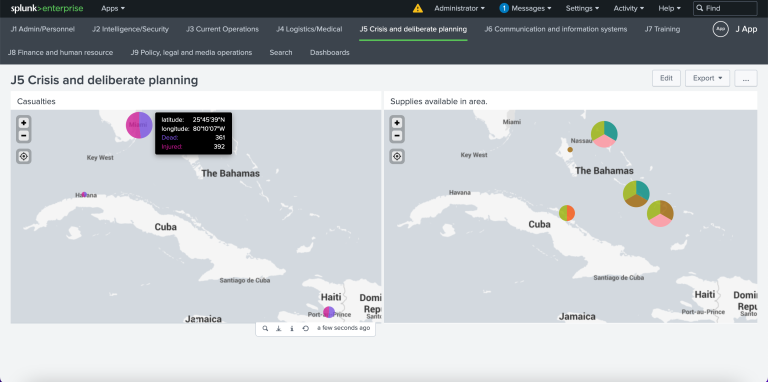This screenshot has height=382, width=768.
Task: Click 'a few seconds ago' refresh timestamp
Action: (343, 328)
